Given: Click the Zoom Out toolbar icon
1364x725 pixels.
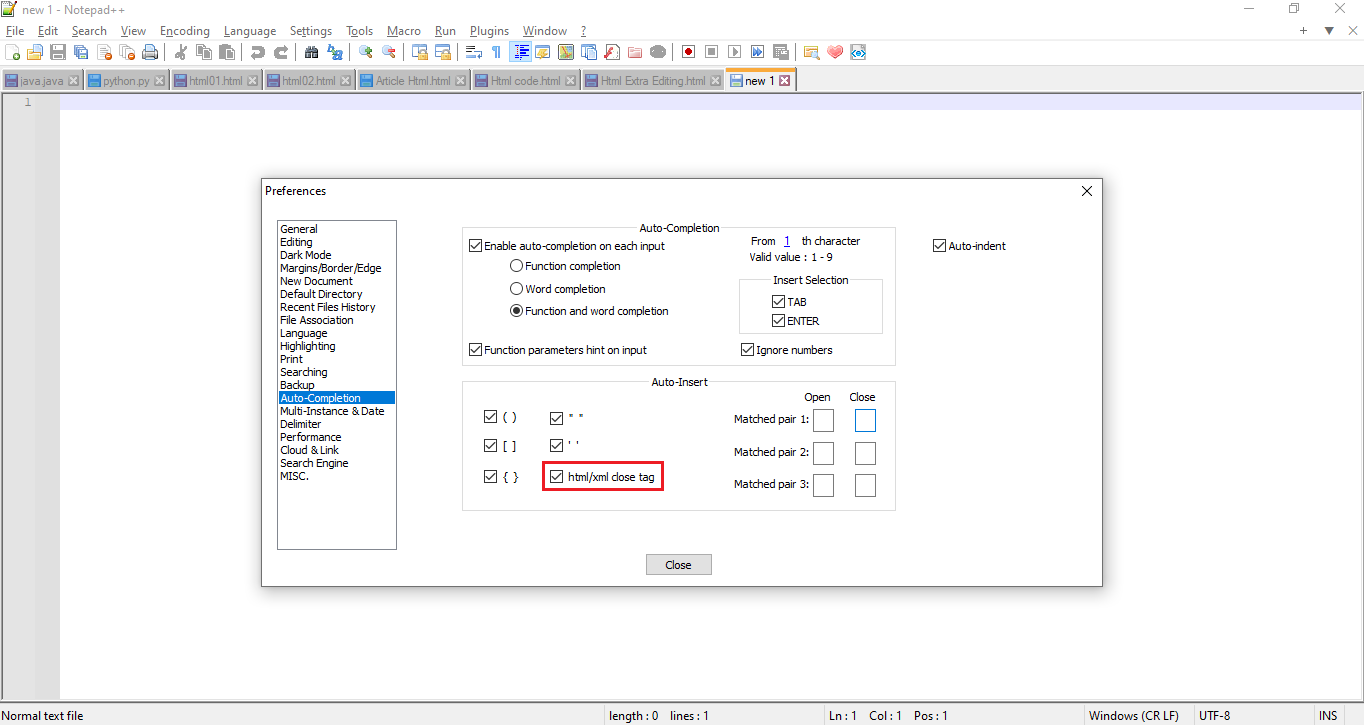Looking at the screenshot, I should tap(389, 52).
